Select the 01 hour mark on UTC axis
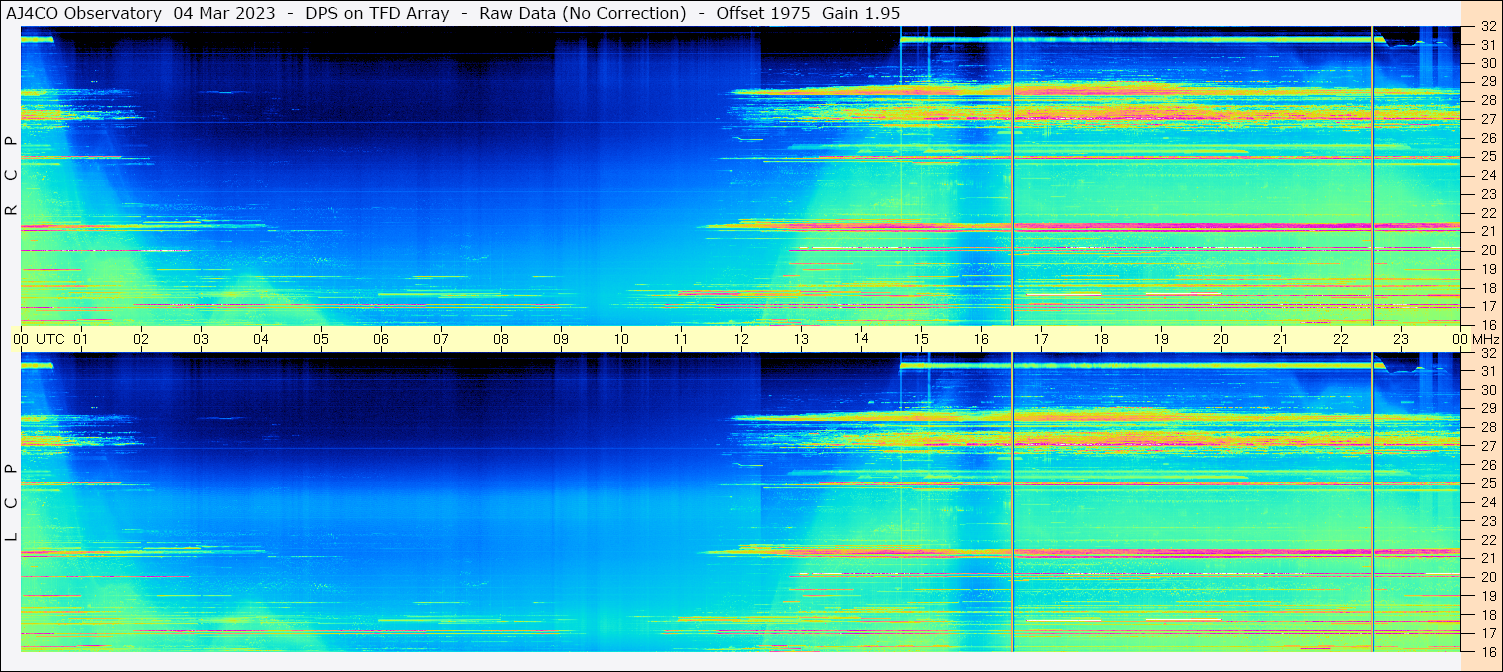This screenshot has height=672, width=1503. 81,339
